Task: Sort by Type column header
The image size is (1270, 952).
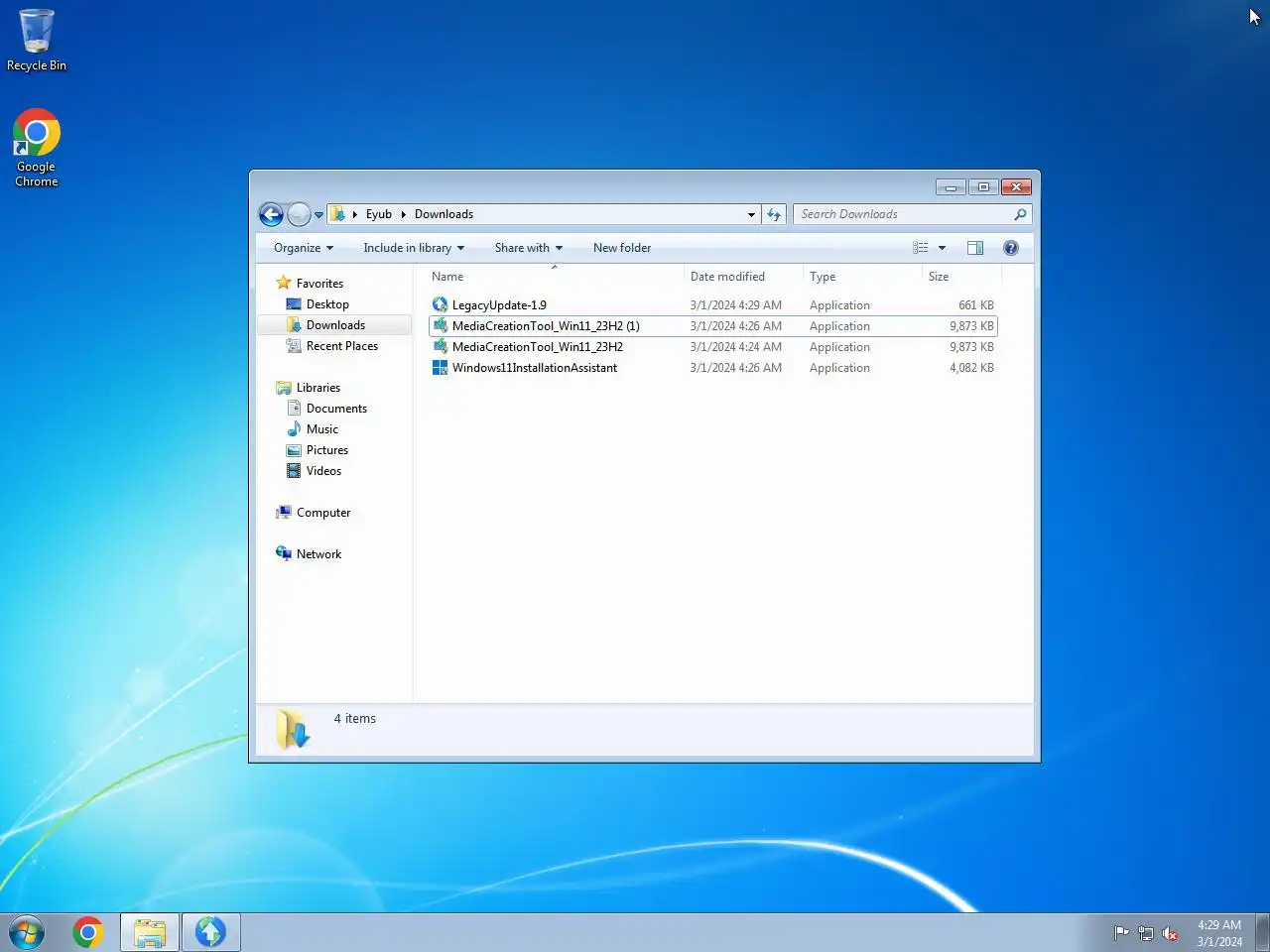Action: click(x=861, y=277)
